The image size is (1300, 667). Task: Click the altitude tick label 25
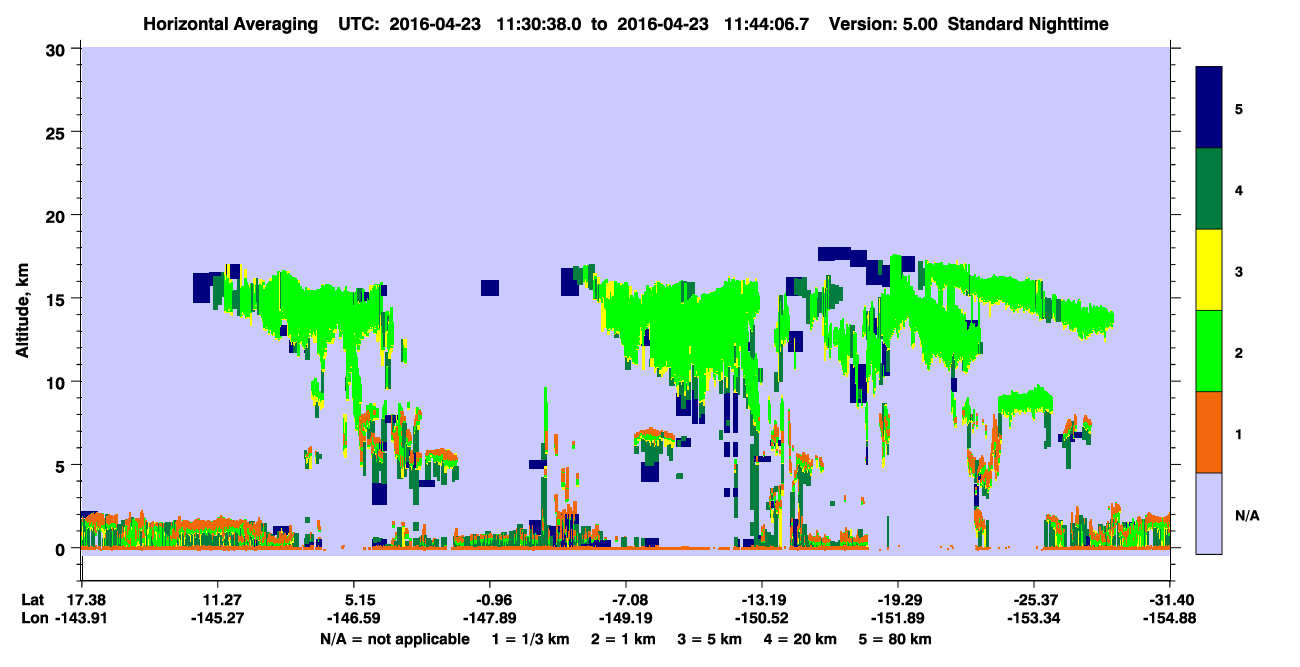58,132
